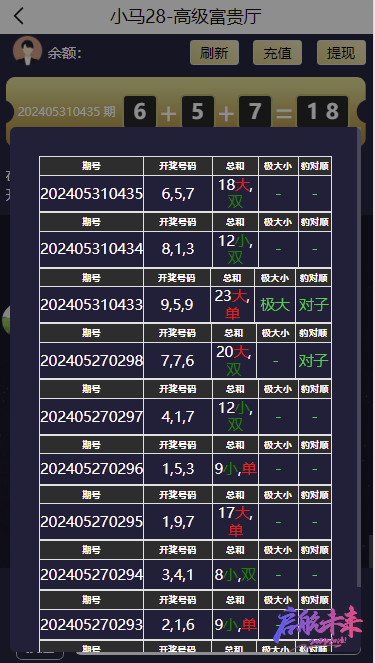Select the first drawn number 6 tile
This screenshot has height=663, width=375.
[140, 112]
